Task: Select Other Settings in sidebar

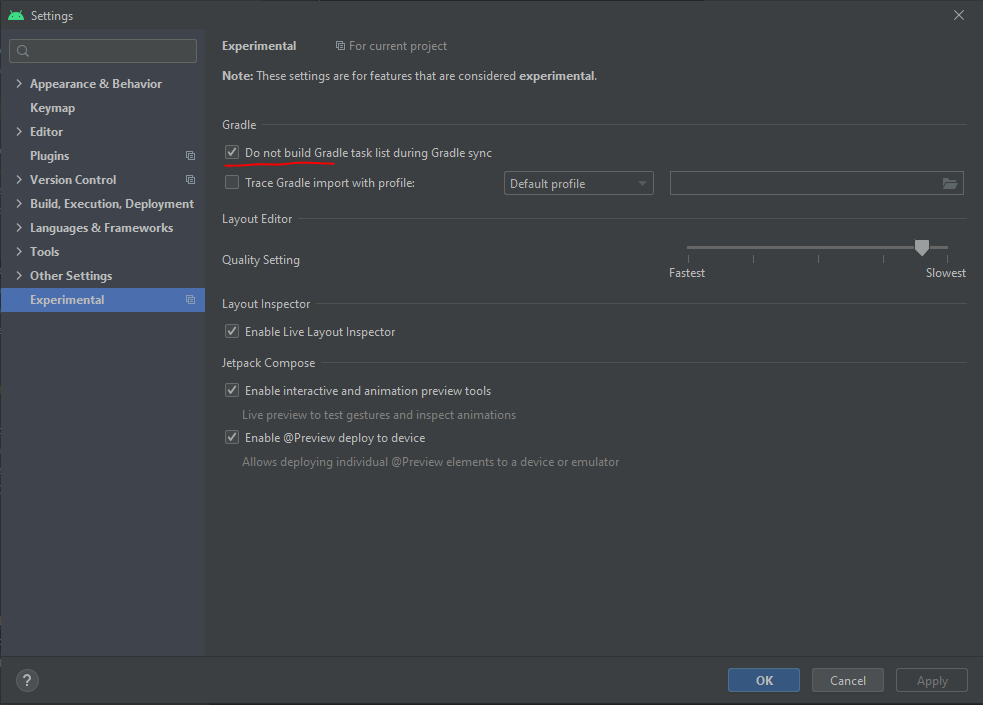Action: pos(68,275)
